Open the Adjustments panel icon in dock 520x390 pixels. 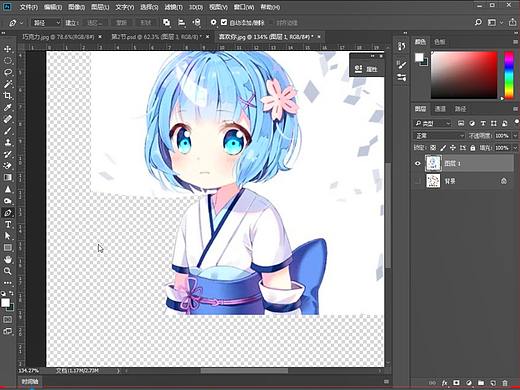pos(402,78)
